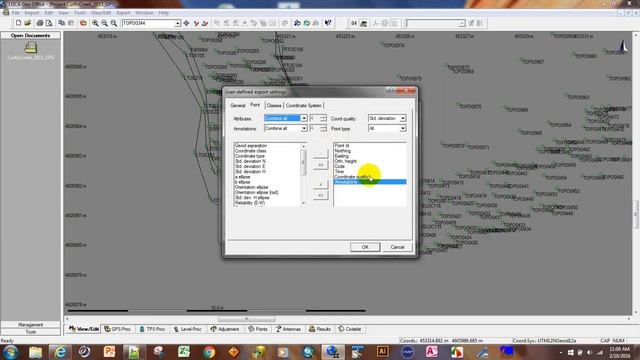Click the add single '>' button
The image size is (640, 360).
[321, 154]
